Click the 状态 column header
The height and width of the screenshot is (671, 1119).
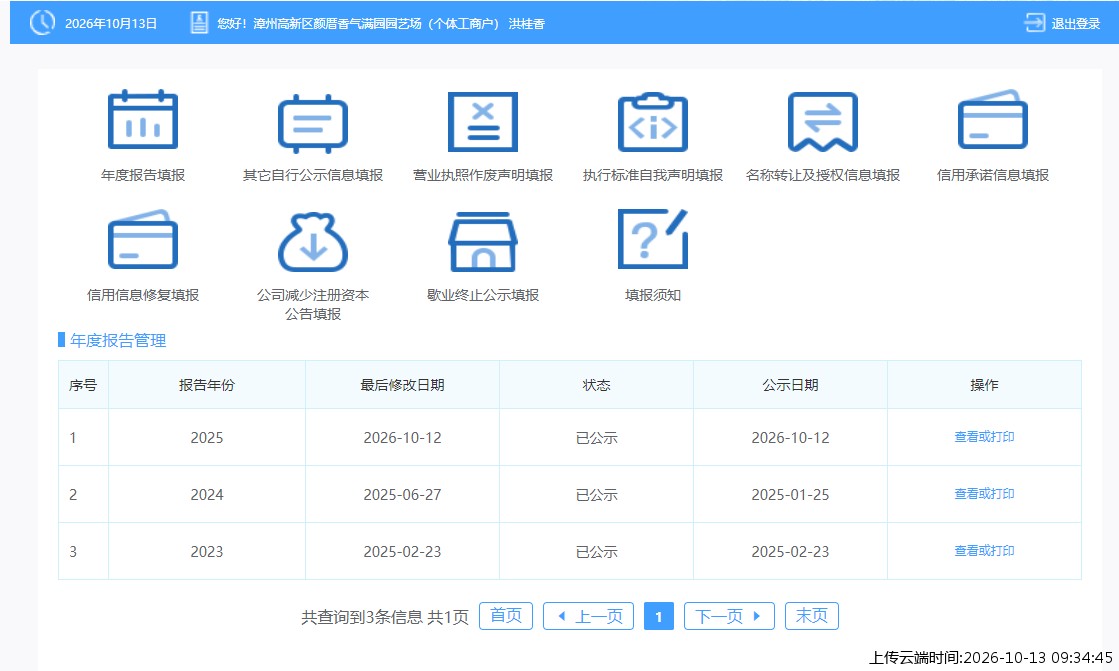click(x=597, y=385)
